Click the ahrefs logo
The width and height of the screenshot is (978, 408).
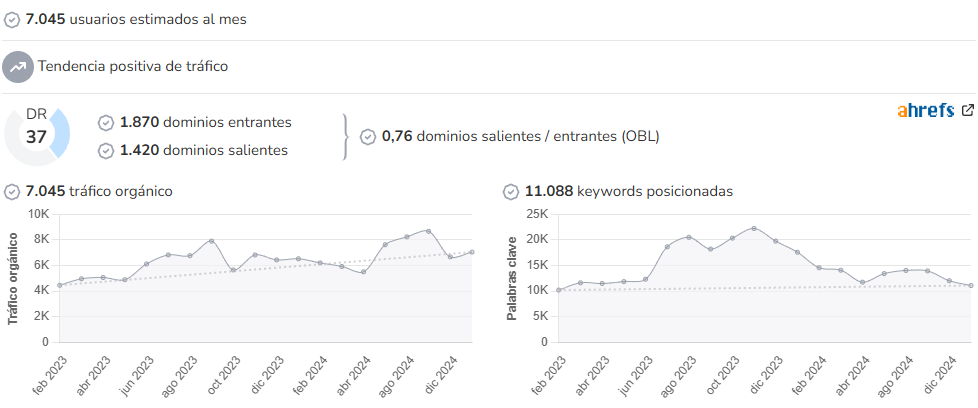[x=926, y=111]
